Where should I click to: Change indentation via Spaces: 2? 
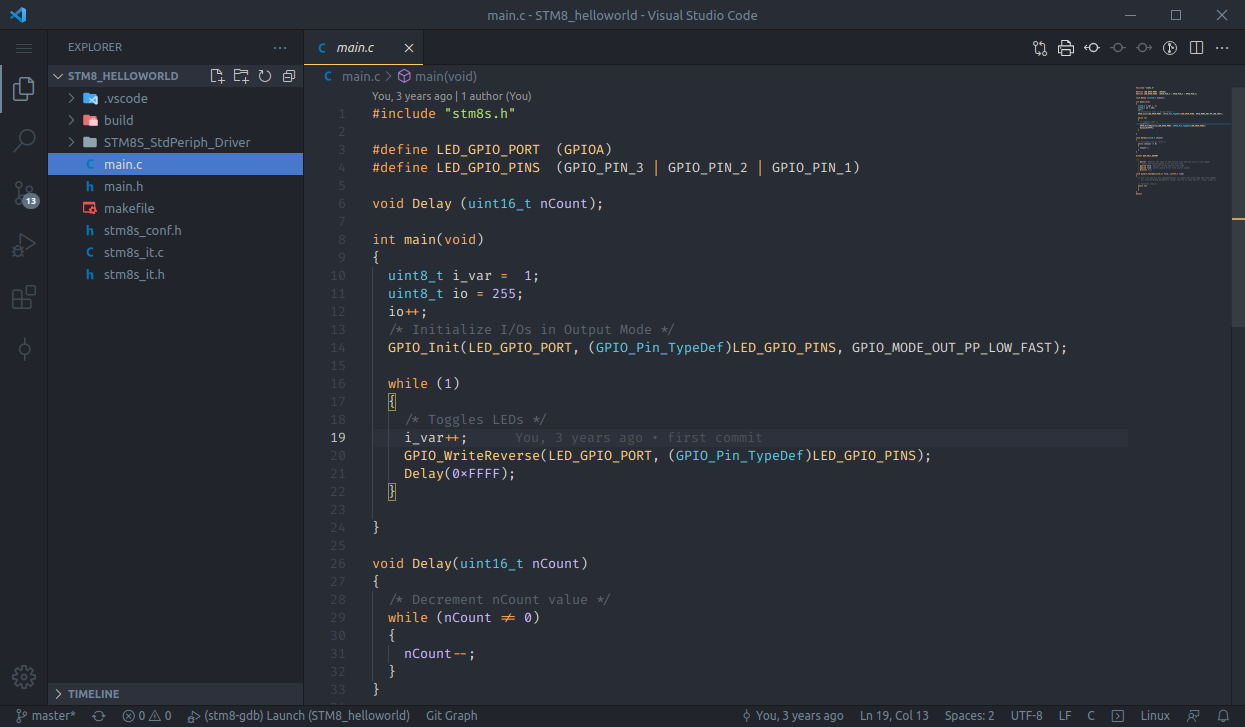coord(969,715)
